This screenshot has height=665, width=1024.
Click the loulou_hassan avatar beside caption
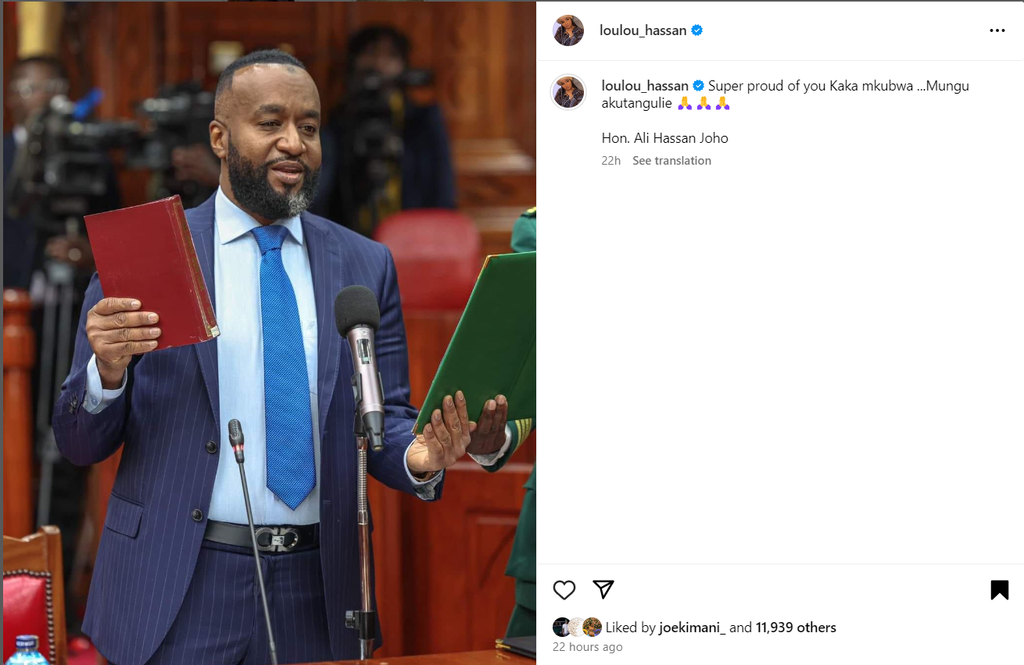coord(568,91)
